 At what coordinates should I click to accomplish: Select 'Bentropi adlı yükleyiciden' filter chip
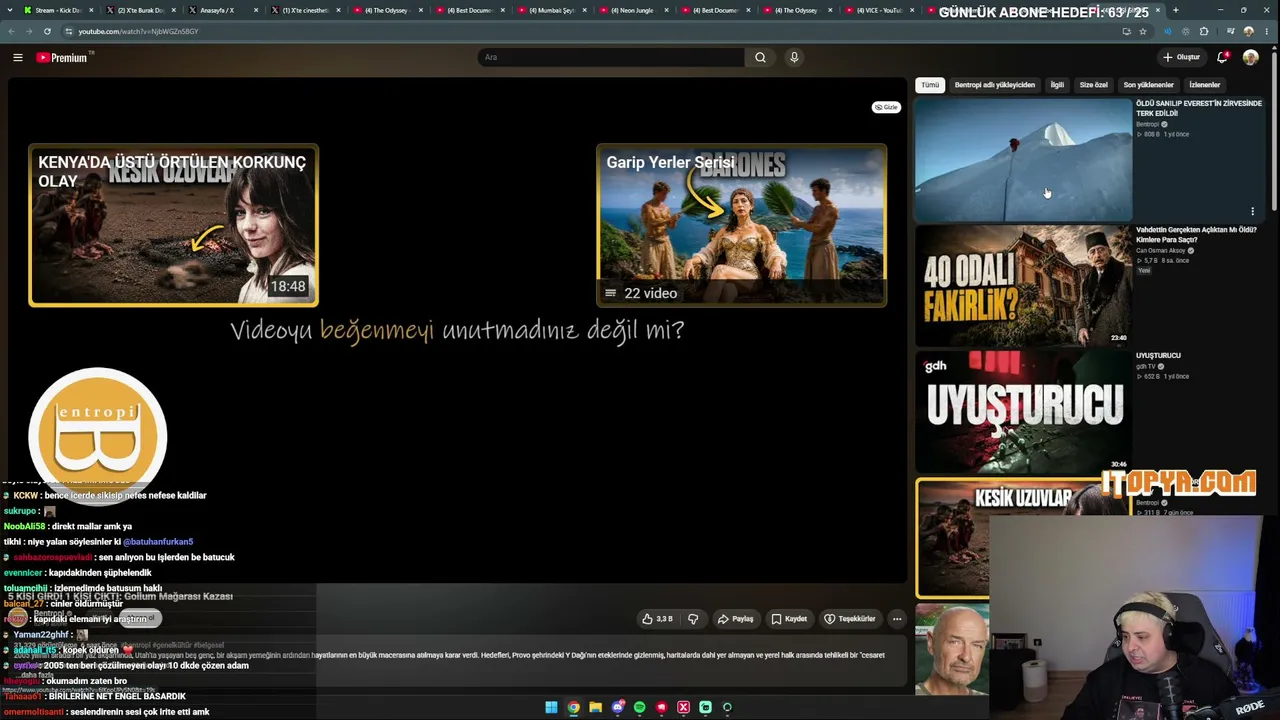tap(995, 85)
